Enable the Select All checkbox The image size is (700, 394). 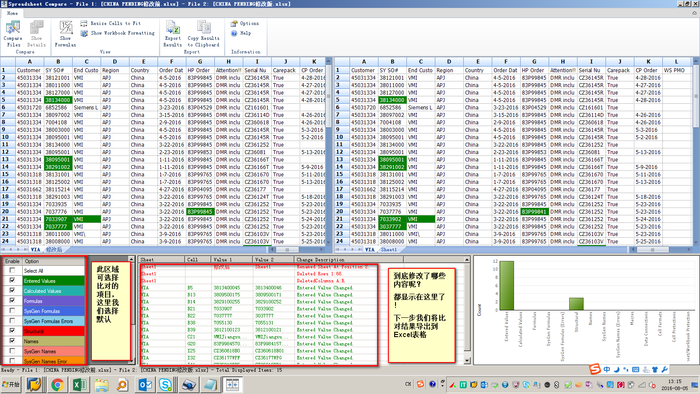[x=12, y=270]
